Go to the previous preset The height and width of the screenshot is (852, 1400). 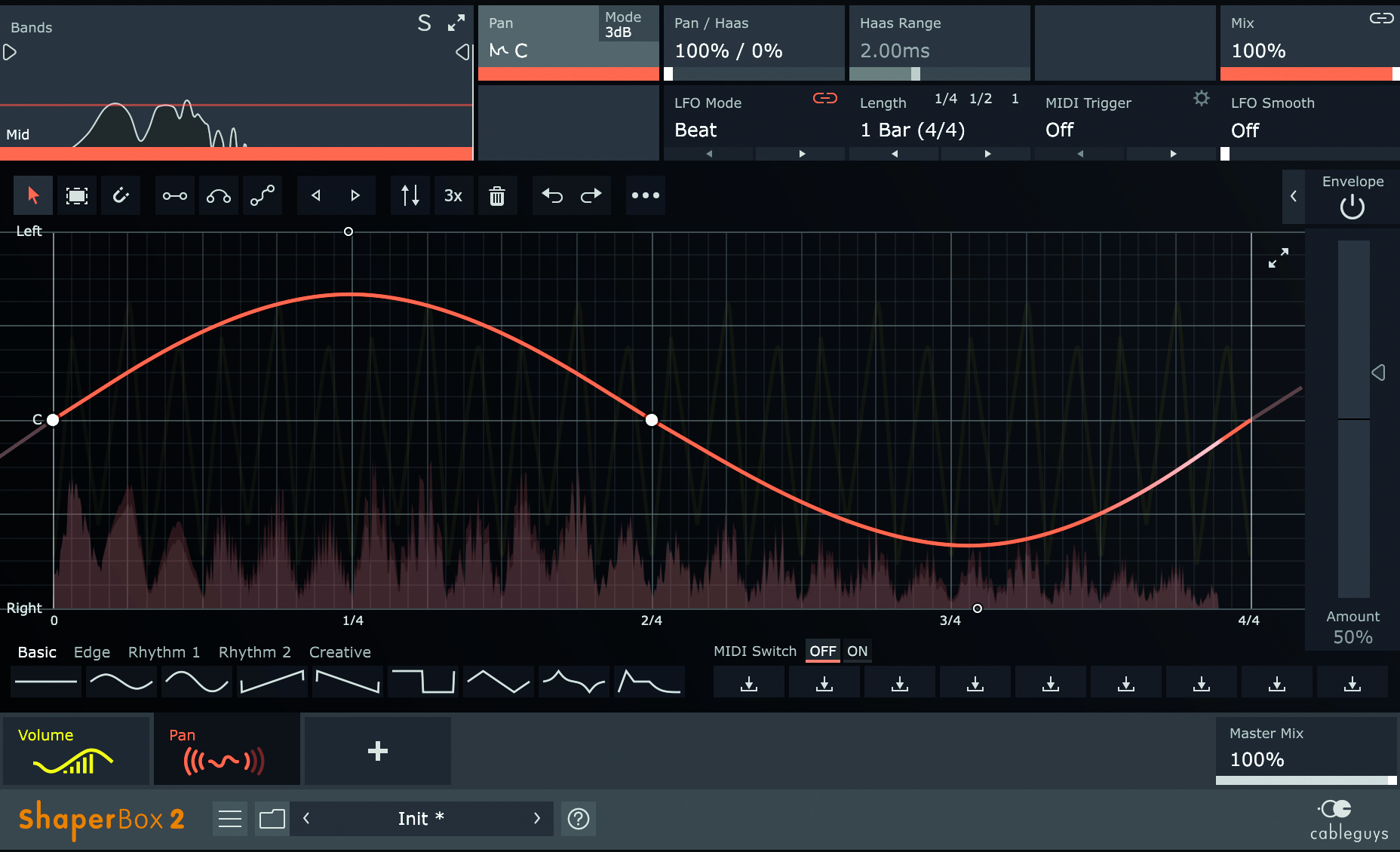tap(306, 819)
